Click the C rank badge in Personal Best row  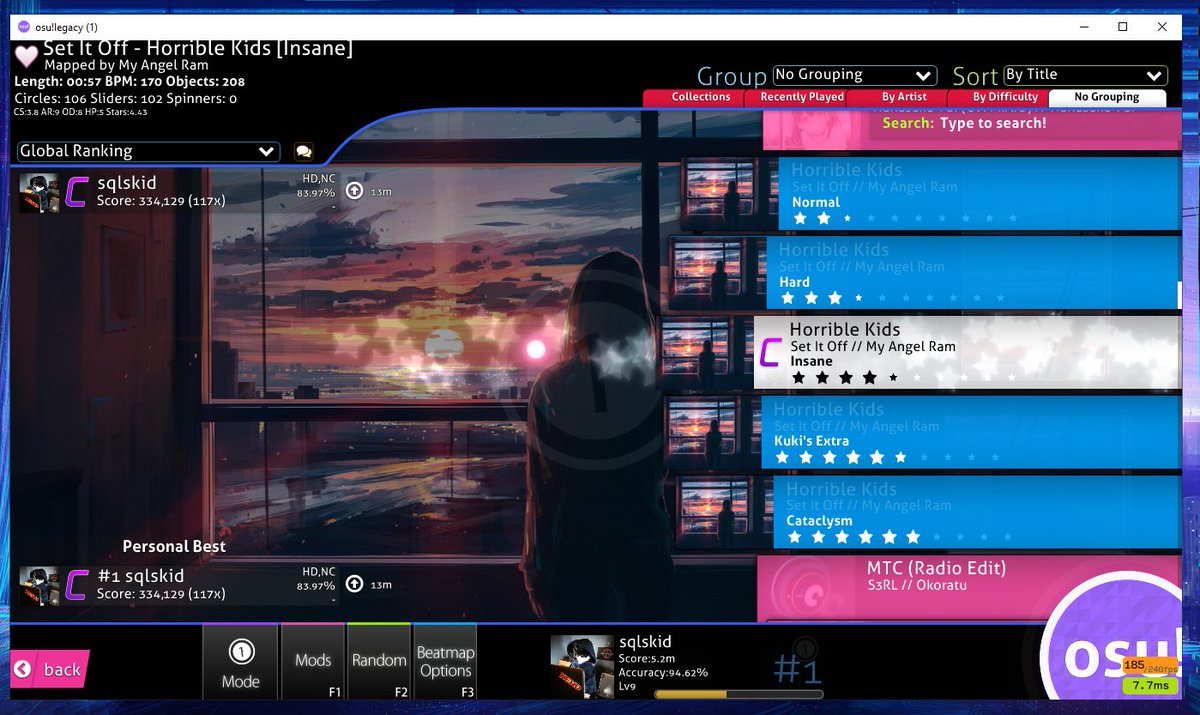[77, 584]
